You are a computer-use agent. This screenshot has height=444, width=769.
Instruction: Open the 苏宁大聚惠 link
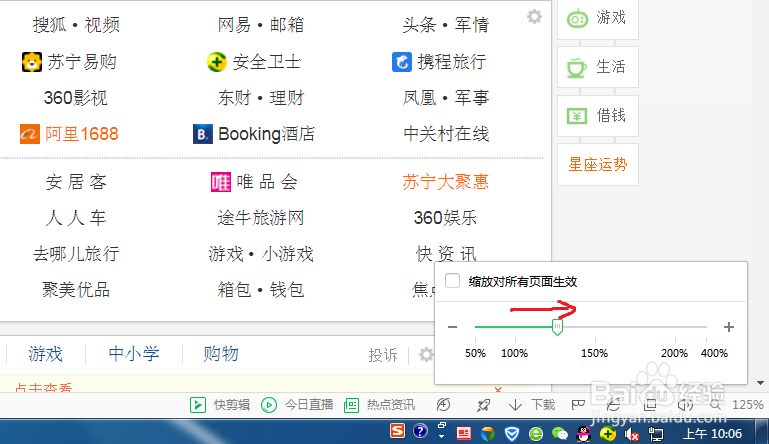(445, 182)
